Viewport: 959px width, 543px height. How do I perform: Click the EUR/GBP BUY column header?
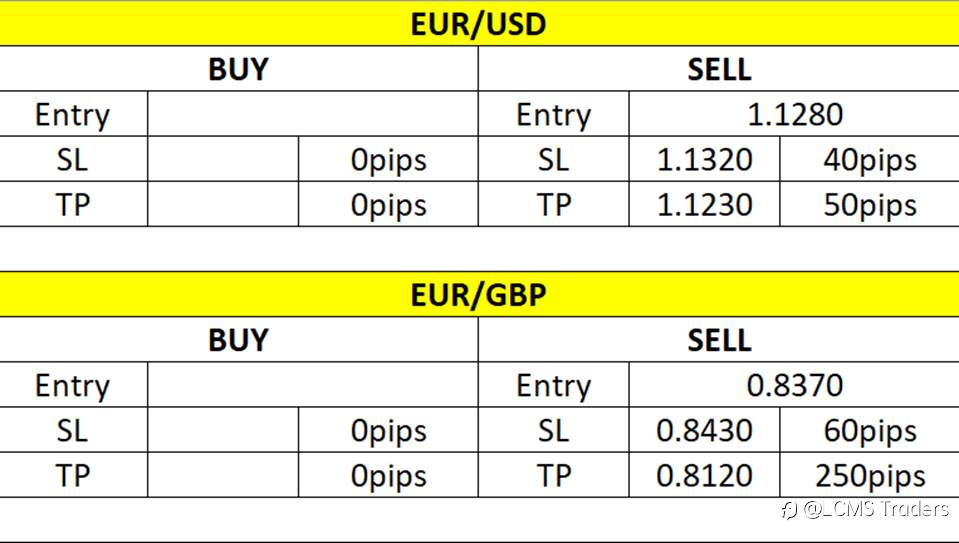[x=239, y=339]
